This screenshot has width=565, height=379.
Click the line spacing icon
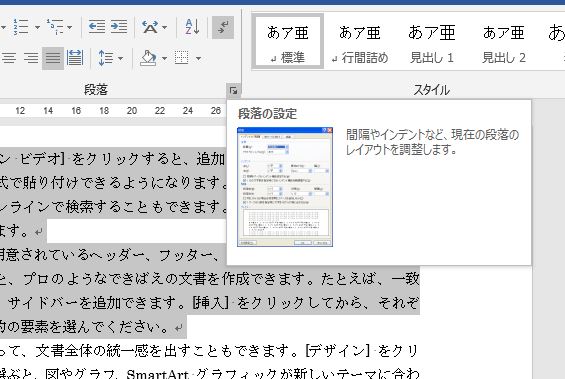(105, 58)
